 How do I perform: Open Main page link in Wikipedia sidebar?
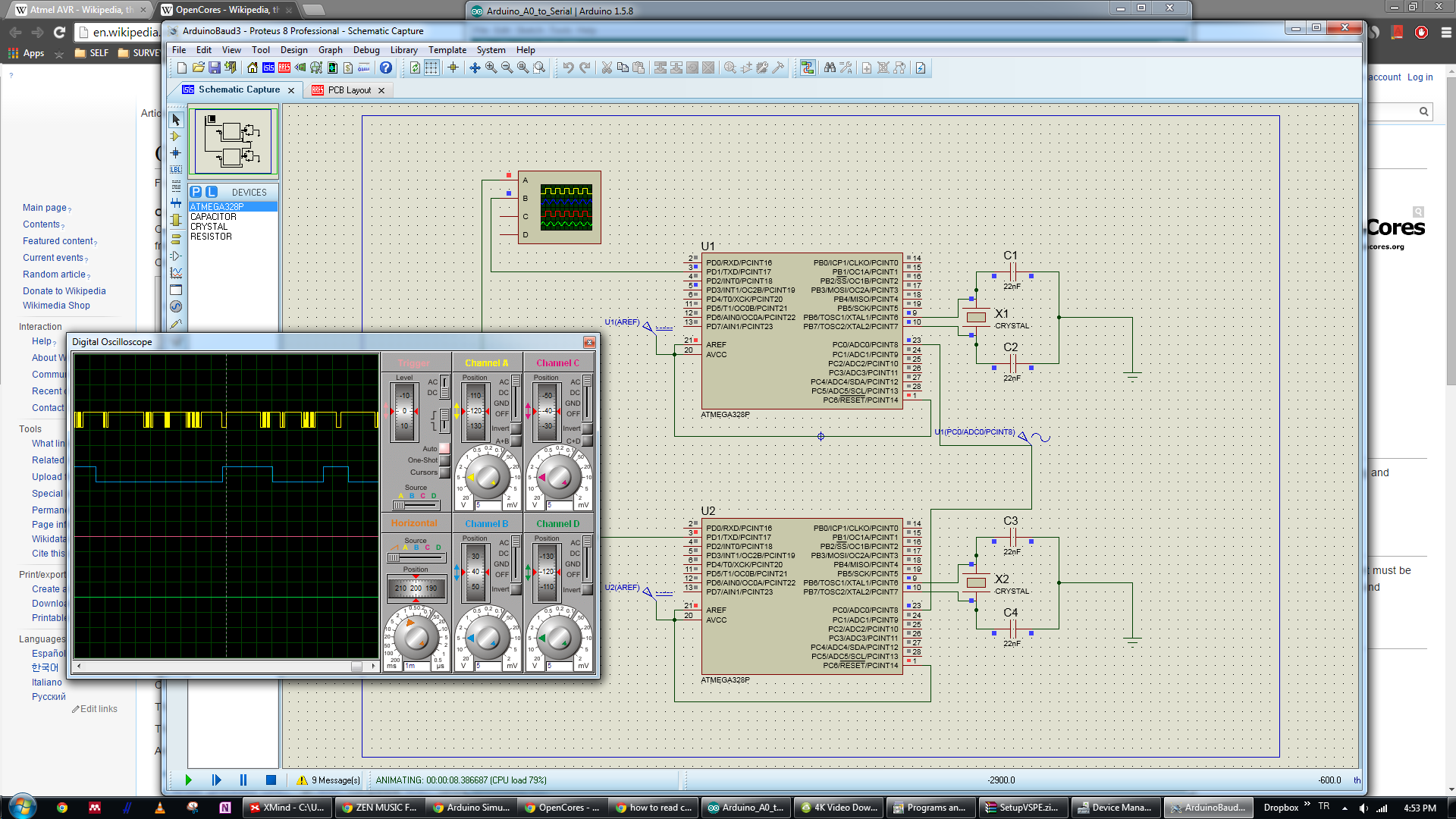45,208
